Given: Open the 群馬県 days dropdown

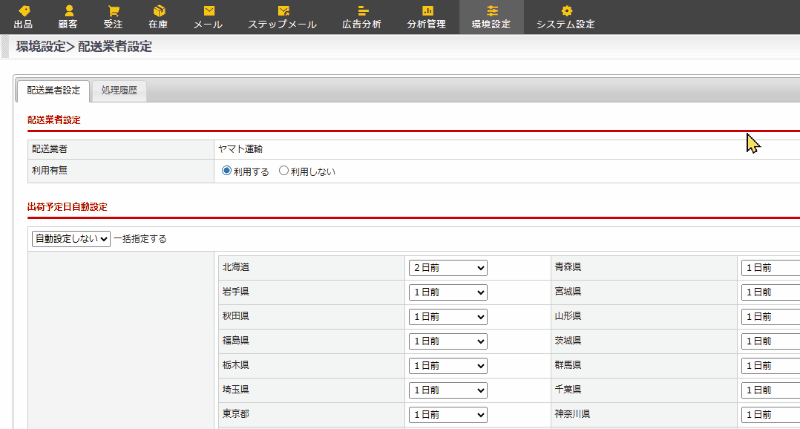Looking at the screenshot, I should (770, 366).
